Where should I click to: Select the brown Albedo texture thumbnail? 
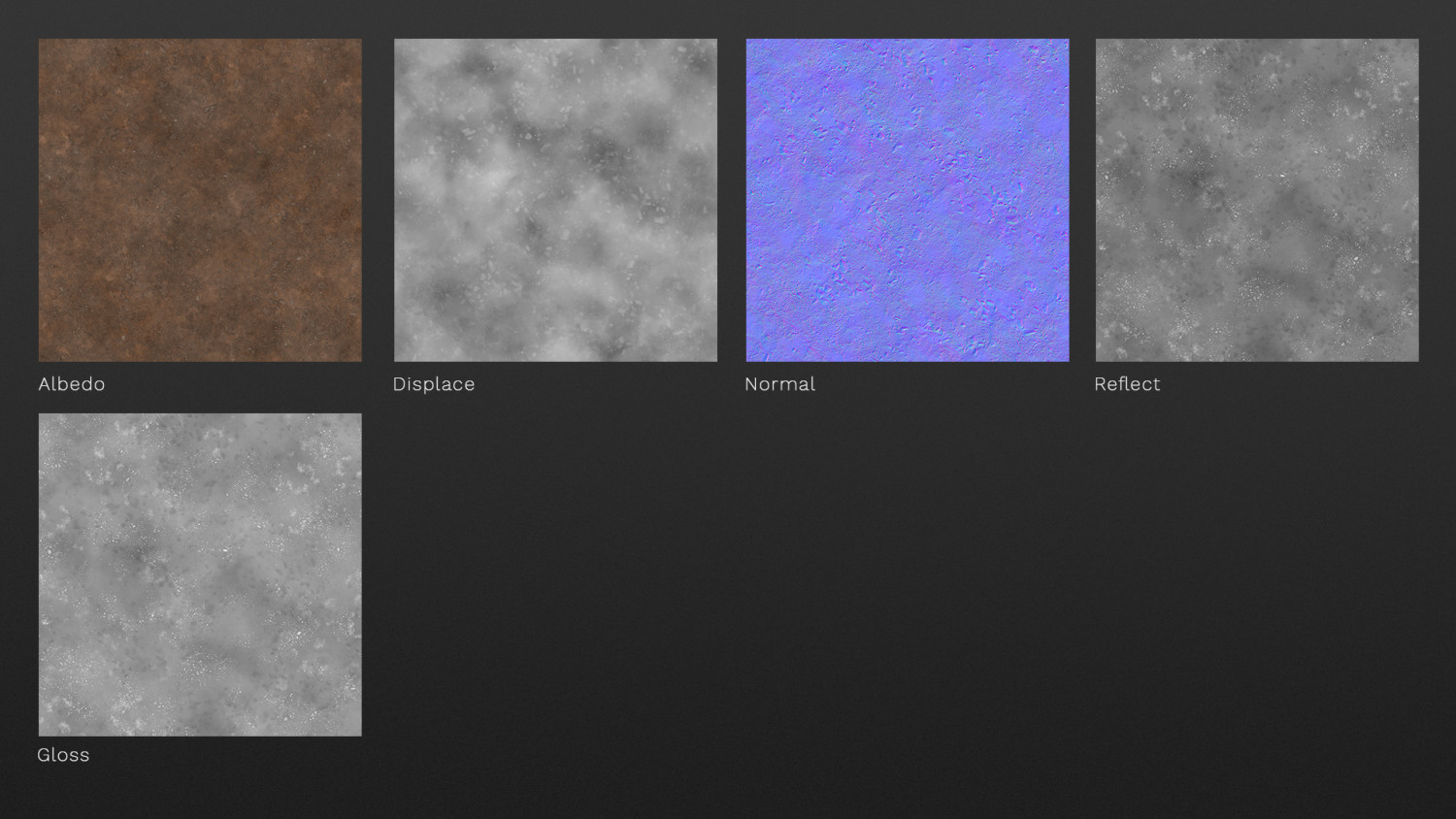(x=200, y=200)
